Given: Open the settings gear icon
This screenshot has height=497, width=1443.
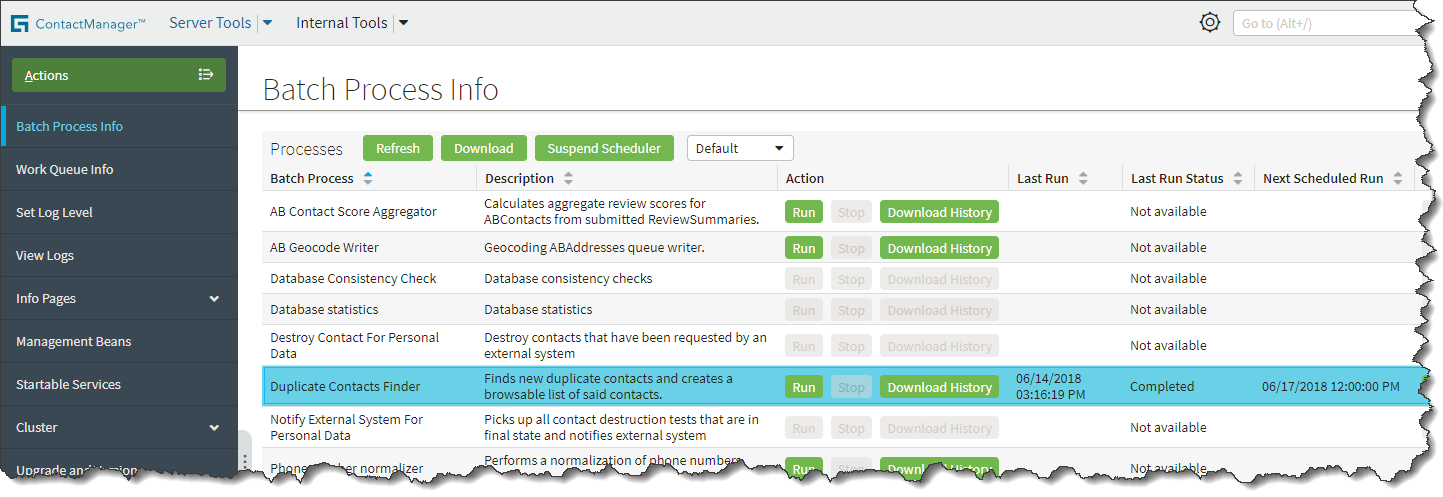Looking at the screenshot, I should pyautogui.click(x=1210, y=23).
